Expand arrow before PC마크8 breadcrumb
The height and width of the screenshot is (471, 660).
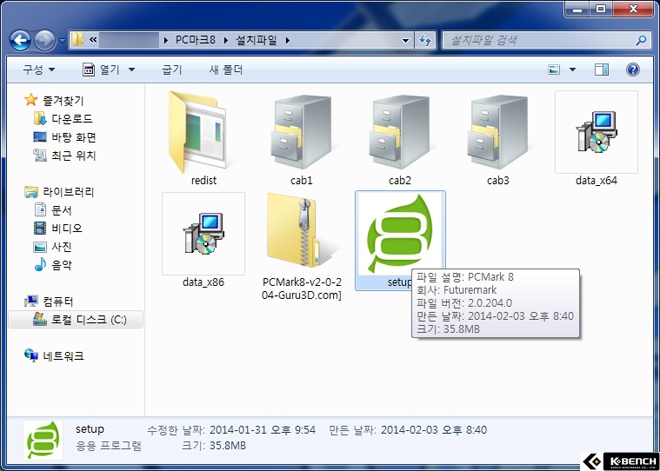[166, 40]
